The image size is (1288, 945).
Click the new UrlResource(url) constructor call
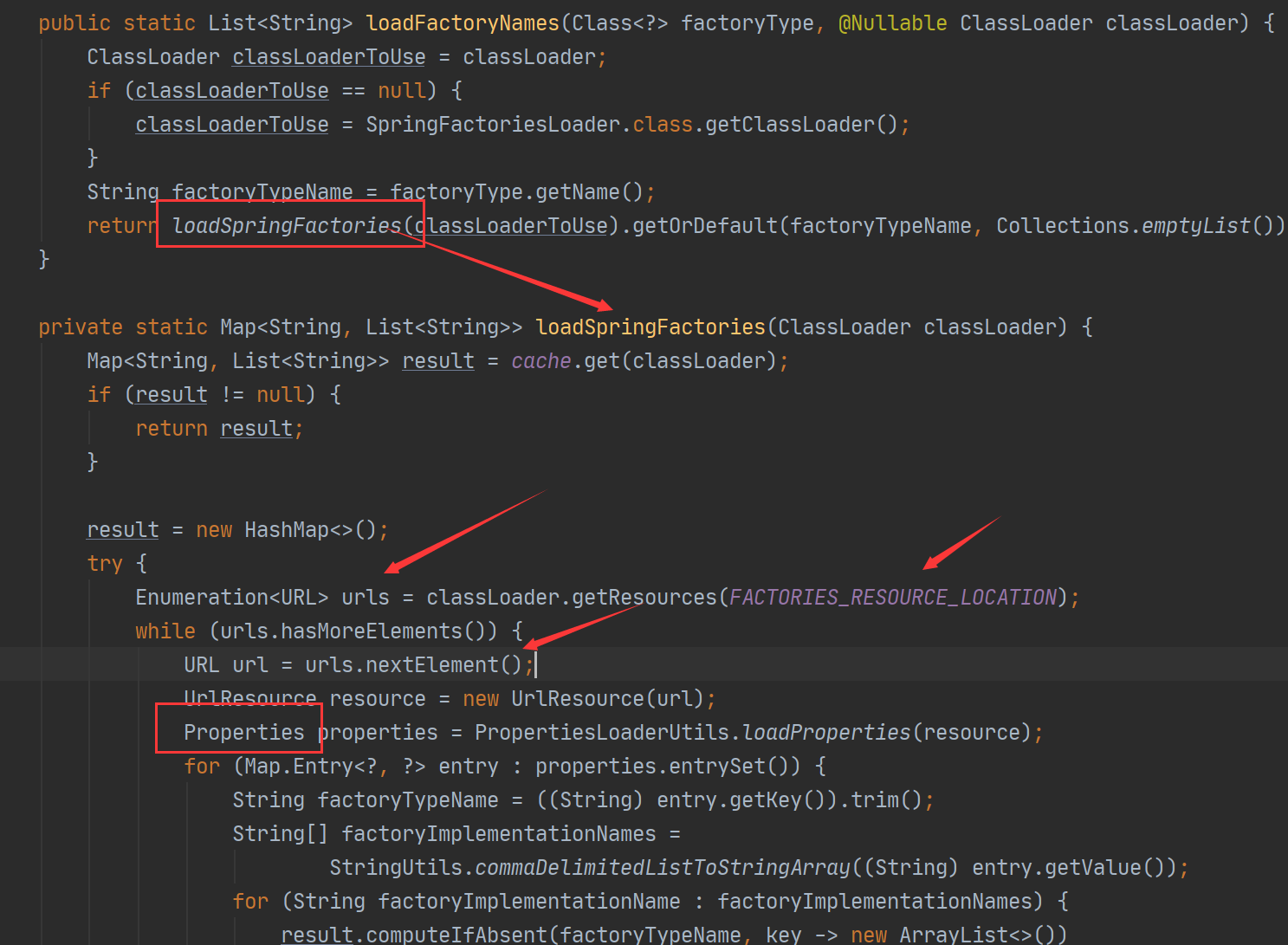click(588, 699)
